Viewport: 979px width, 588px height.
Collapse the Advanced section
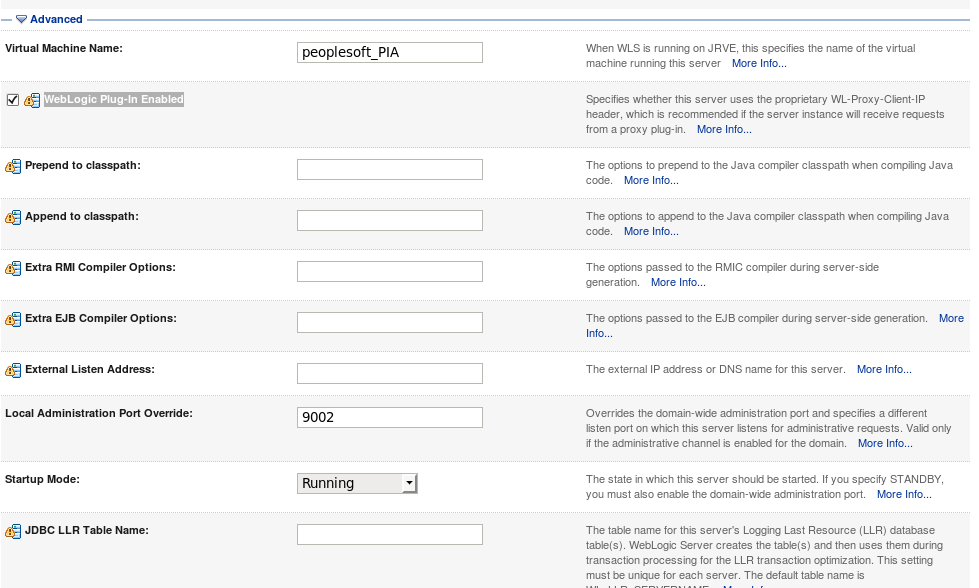22,19
